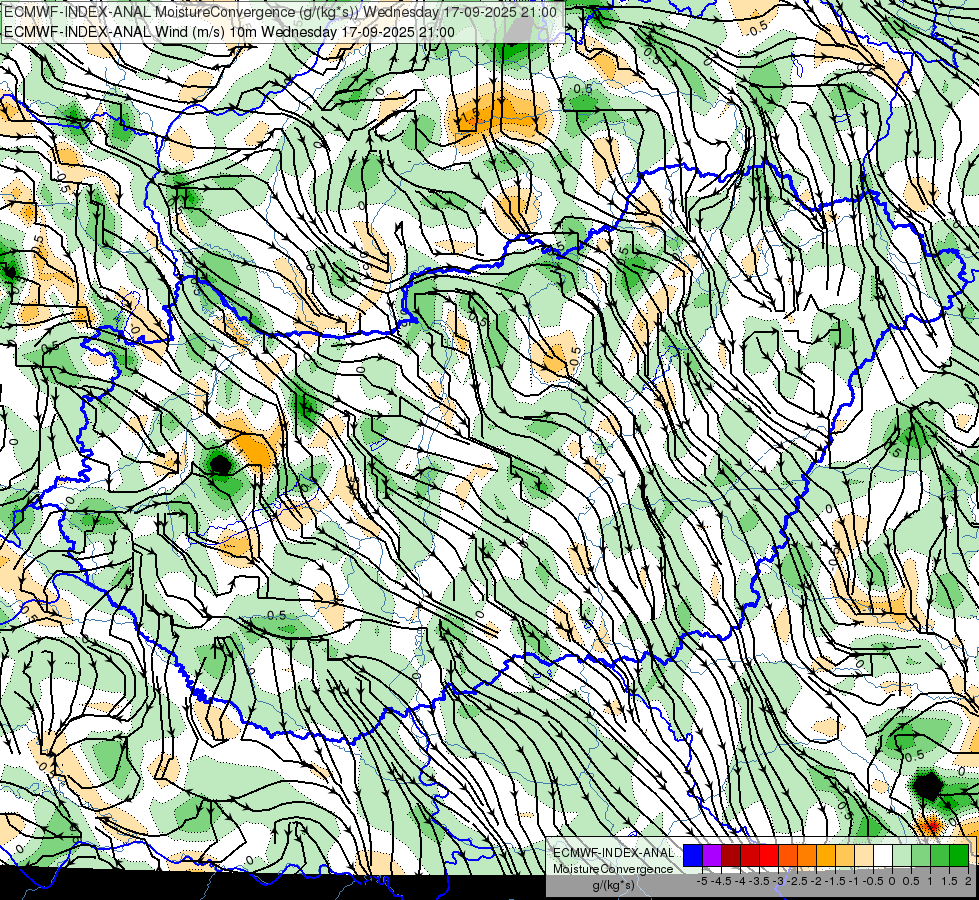Click the '-0.5' tick label on the colorbar
The width and height of the screenshot is (979, 900).
click(873, 881)
